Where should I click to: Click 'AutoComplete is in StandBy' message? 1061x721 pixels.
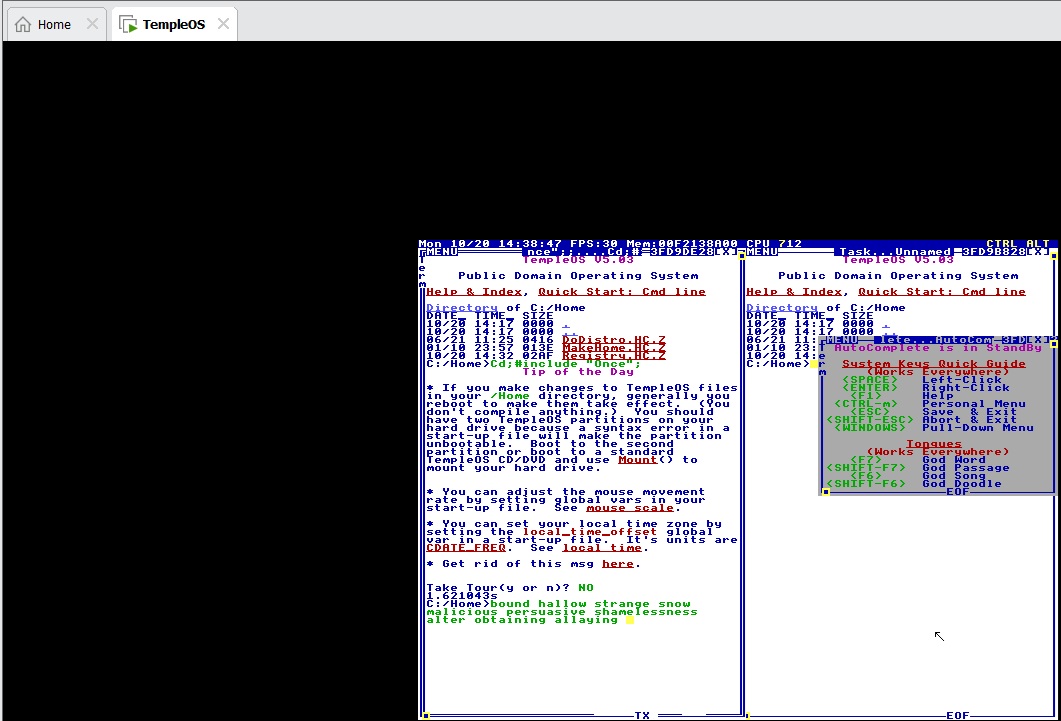[x=938, y=348]
